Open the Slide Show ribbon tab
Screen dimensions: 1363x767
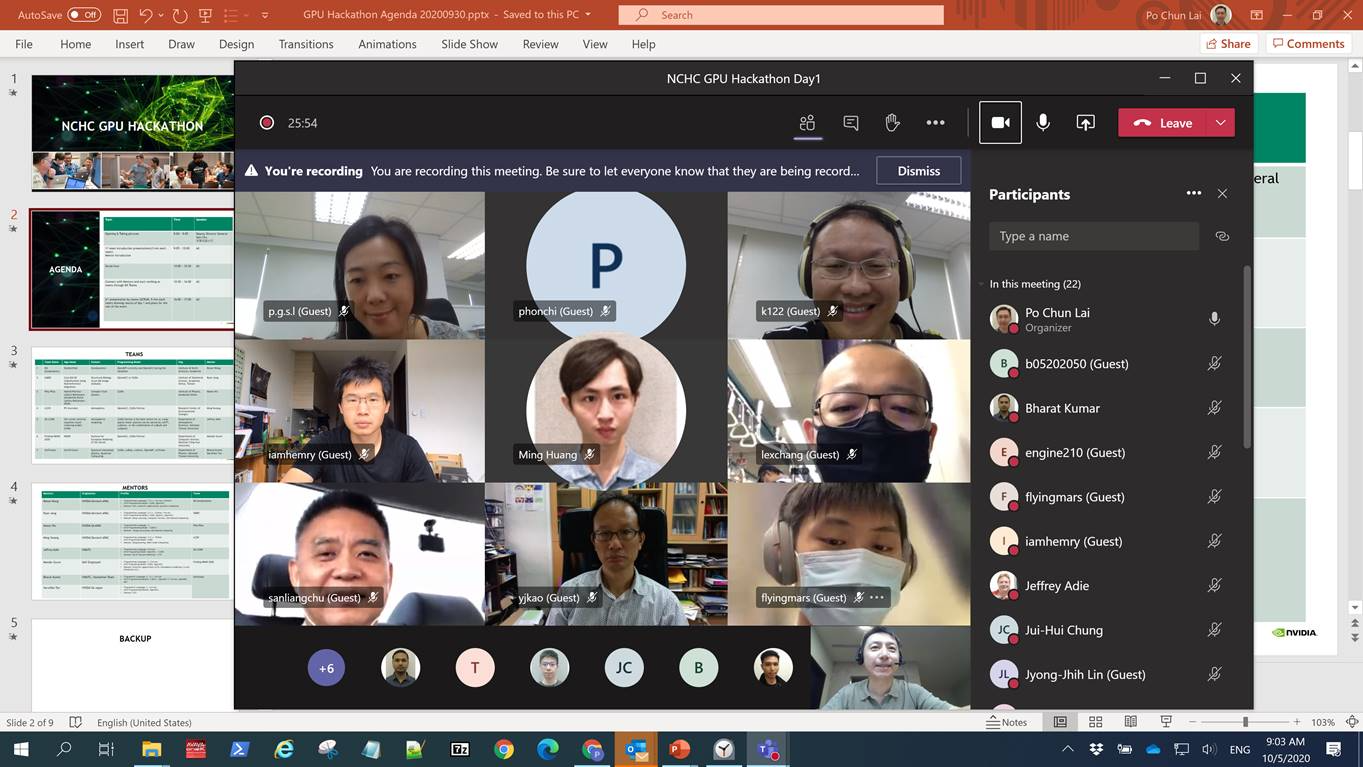469,44
